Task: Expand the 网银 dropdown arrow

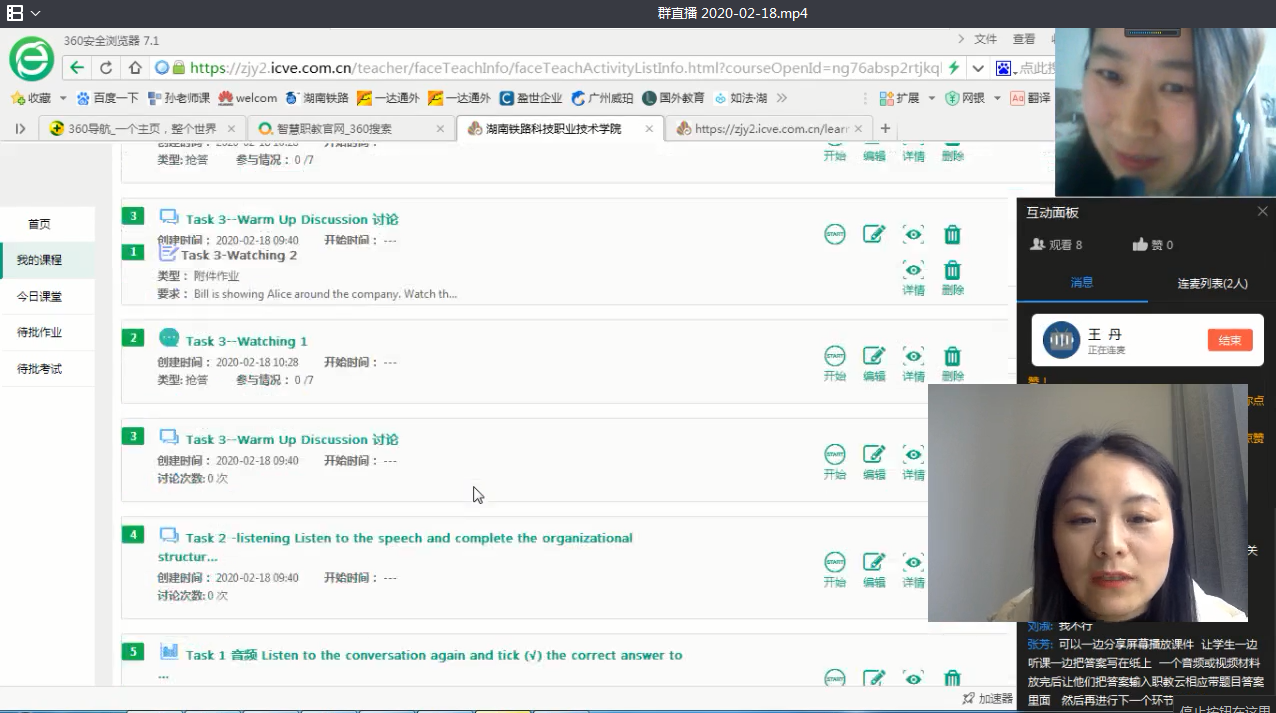Action: [x=997, y=98]
